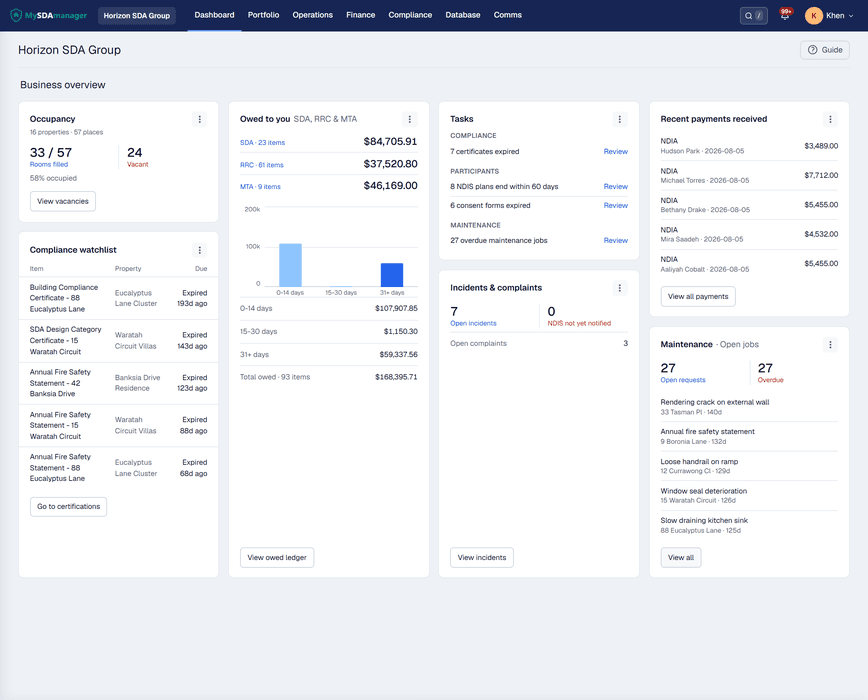Viewport: 868px width, 700px height.
Task: Open Mira Saadeh payment row
Action: [x=749, y=234]
